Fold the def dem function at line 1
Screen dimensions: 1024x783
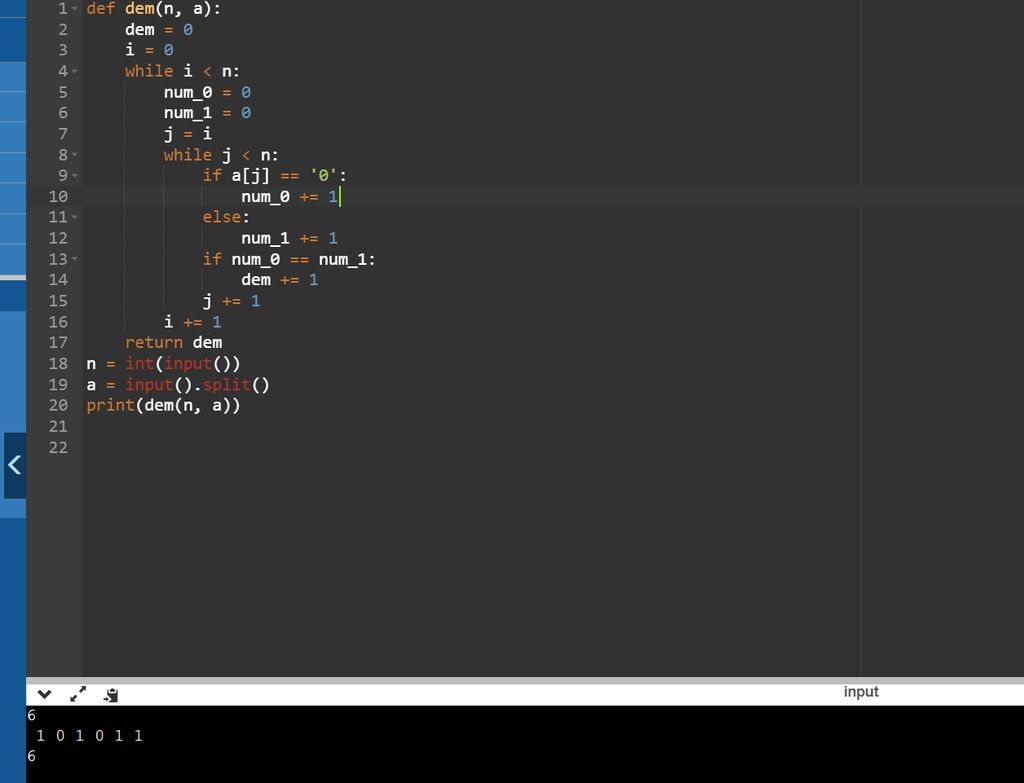pos(75,9)
